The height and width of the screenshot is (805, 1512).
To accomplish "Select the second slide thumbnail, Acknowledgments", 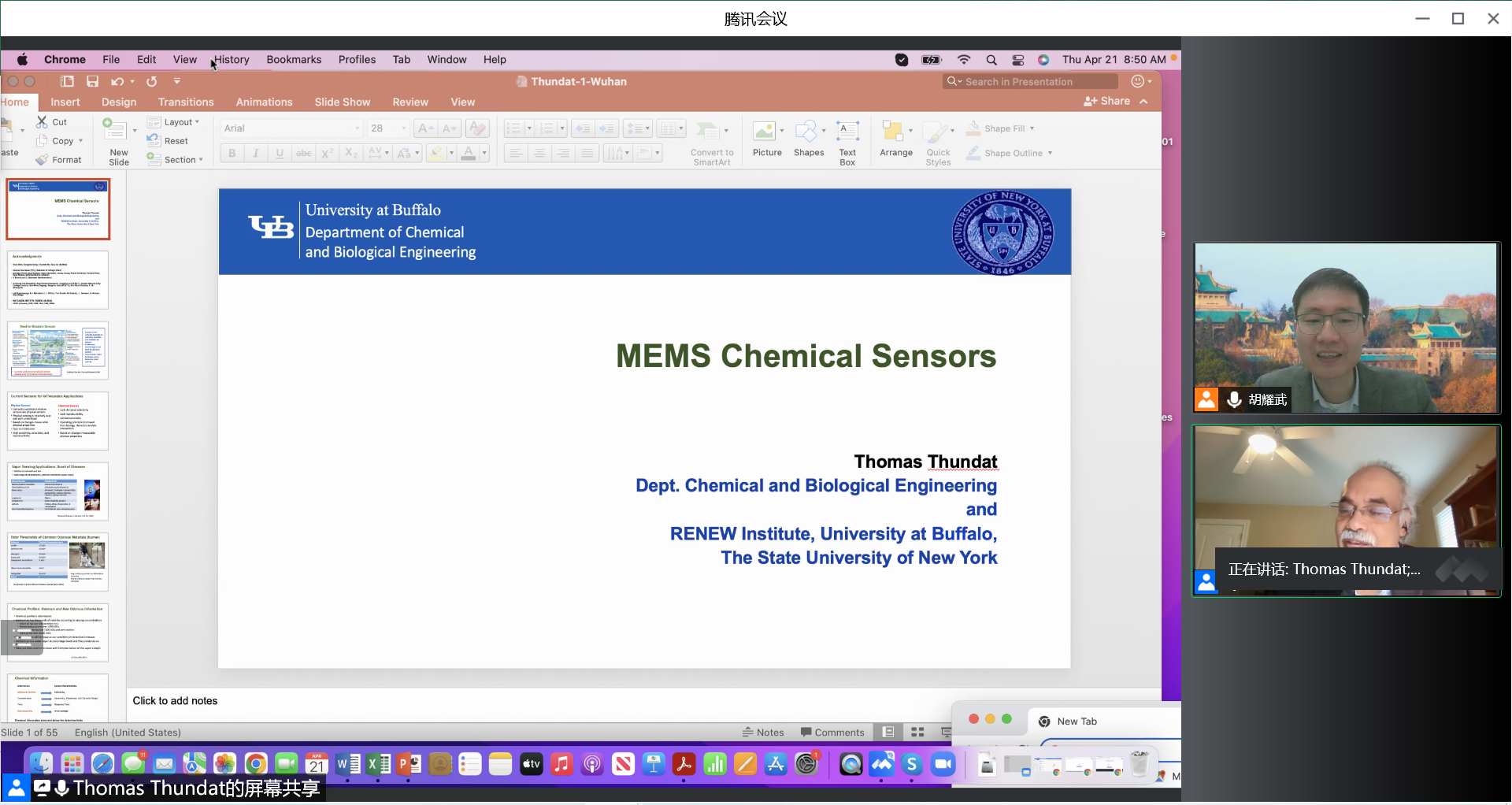I will click(58, 280).
